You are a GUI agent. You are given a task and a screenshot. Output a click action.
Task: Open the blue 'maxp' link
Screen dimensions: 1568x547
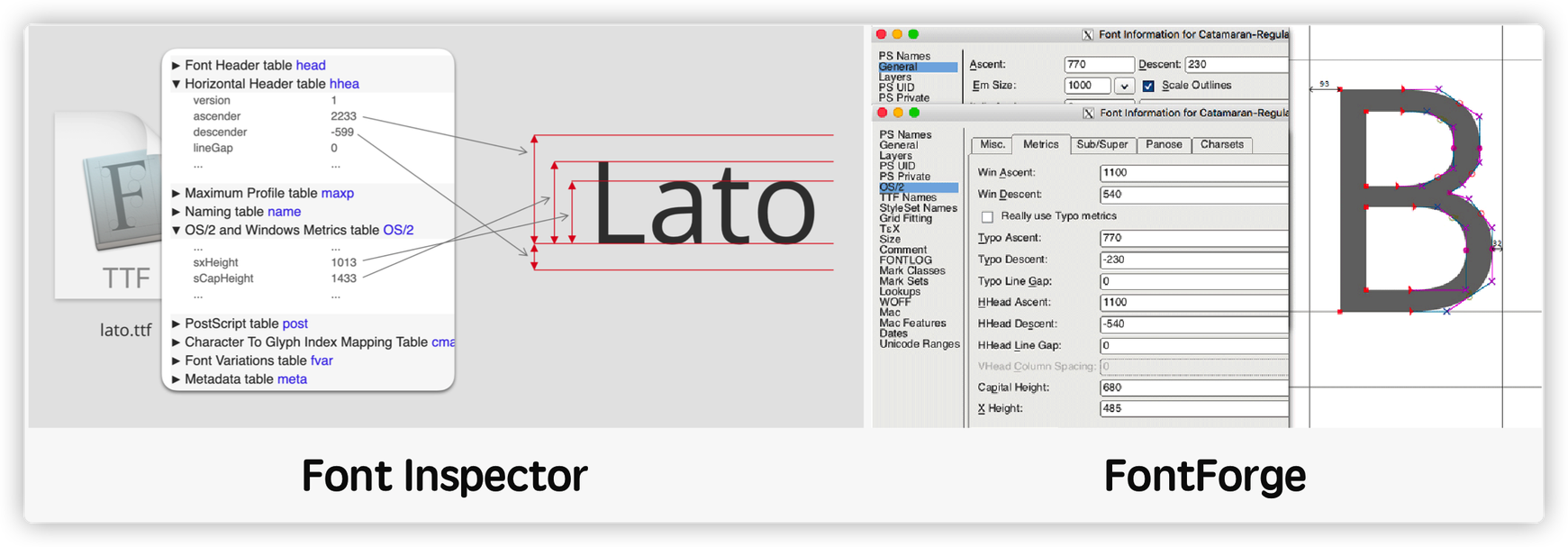[338, 193]
